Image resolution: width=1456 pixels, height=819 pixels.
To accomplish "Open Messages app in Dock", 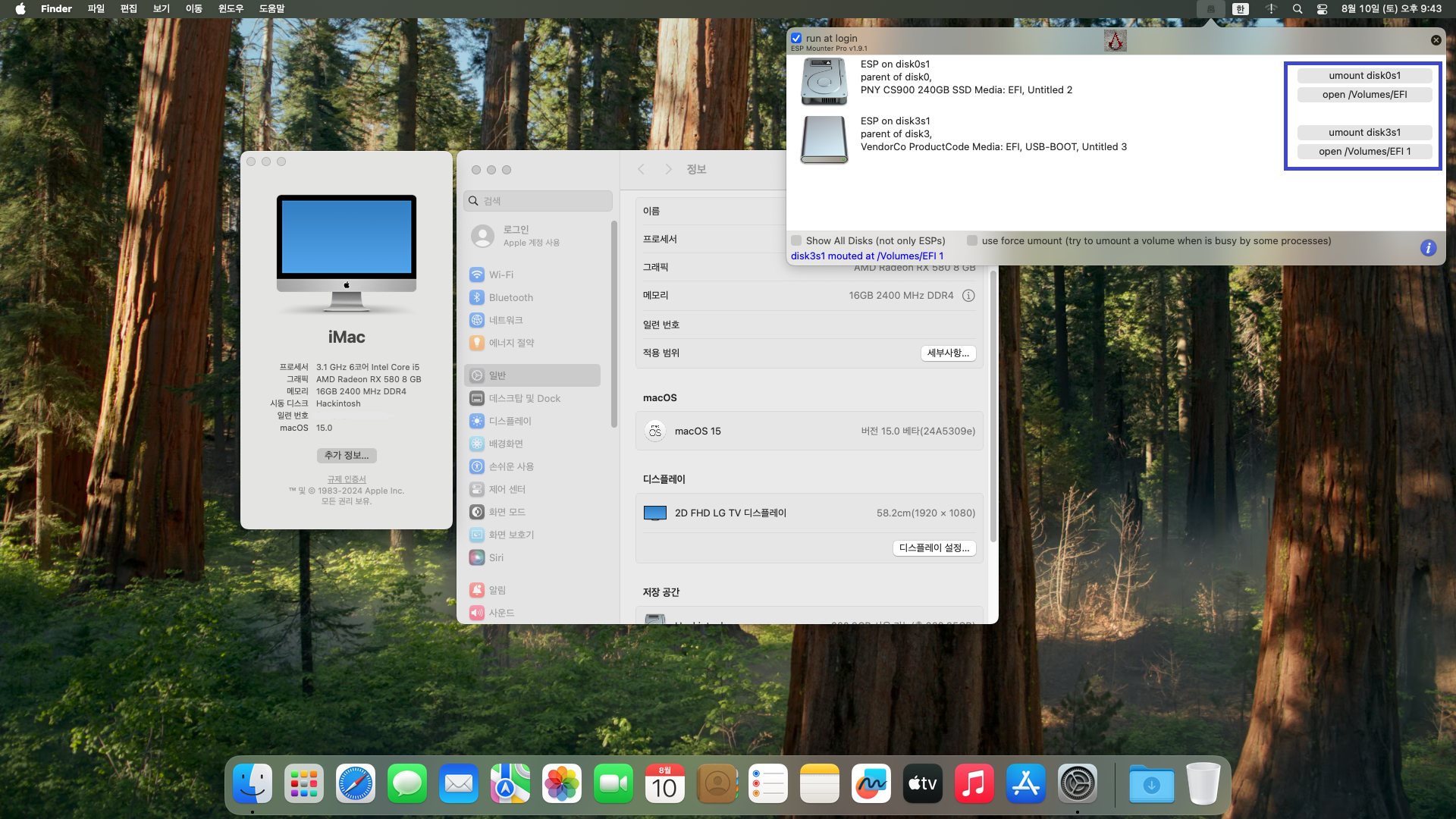I will tap(407, 783).
